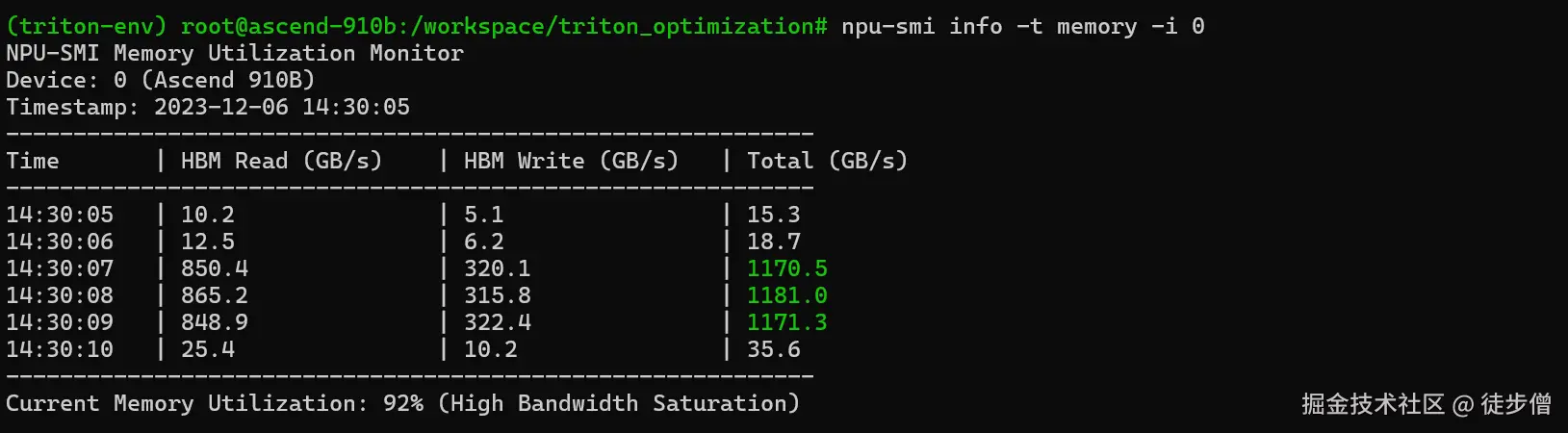Click the High Bandwidth Saturation text
The height and width of the screenshot is (433, 1568).
pos(619,403)
